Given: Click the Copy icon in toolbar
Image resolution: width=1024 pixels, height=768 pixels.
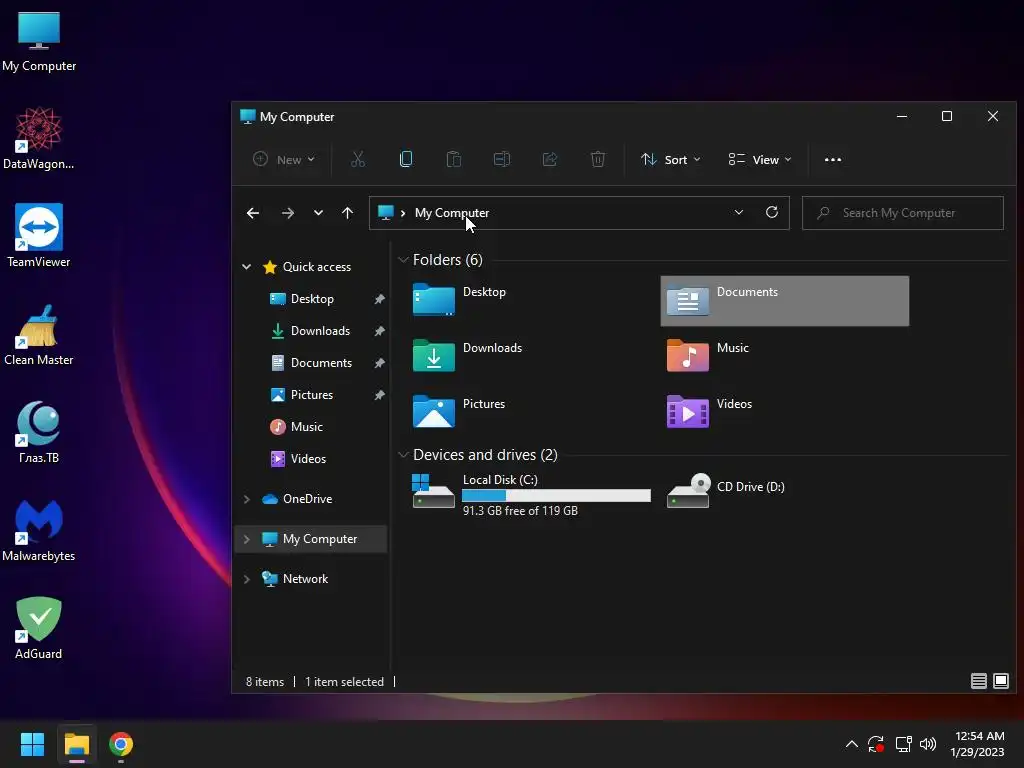Looking at the screenshot, I should click(406, 159).
